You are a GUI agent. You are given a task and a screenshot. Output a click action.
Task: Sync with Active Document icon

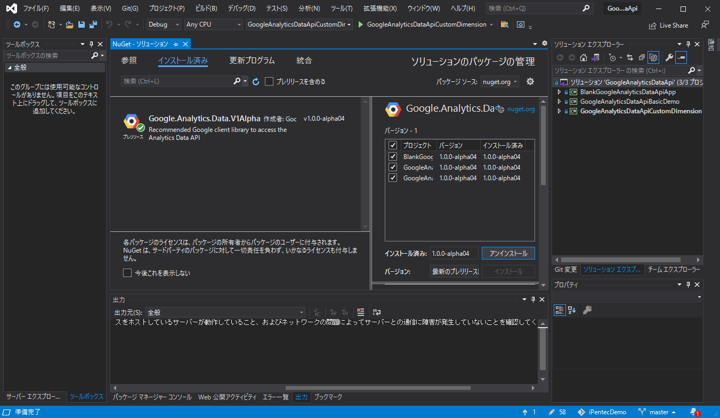pyautogui.click(x=630, y=57)
